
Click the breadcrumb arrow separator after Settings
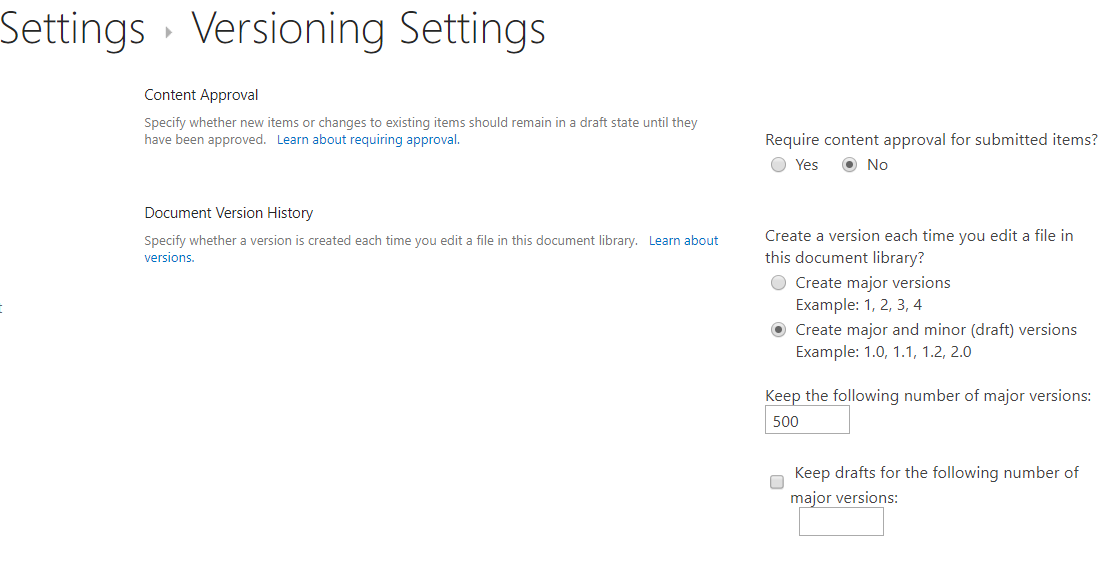(x=169, y=32)
